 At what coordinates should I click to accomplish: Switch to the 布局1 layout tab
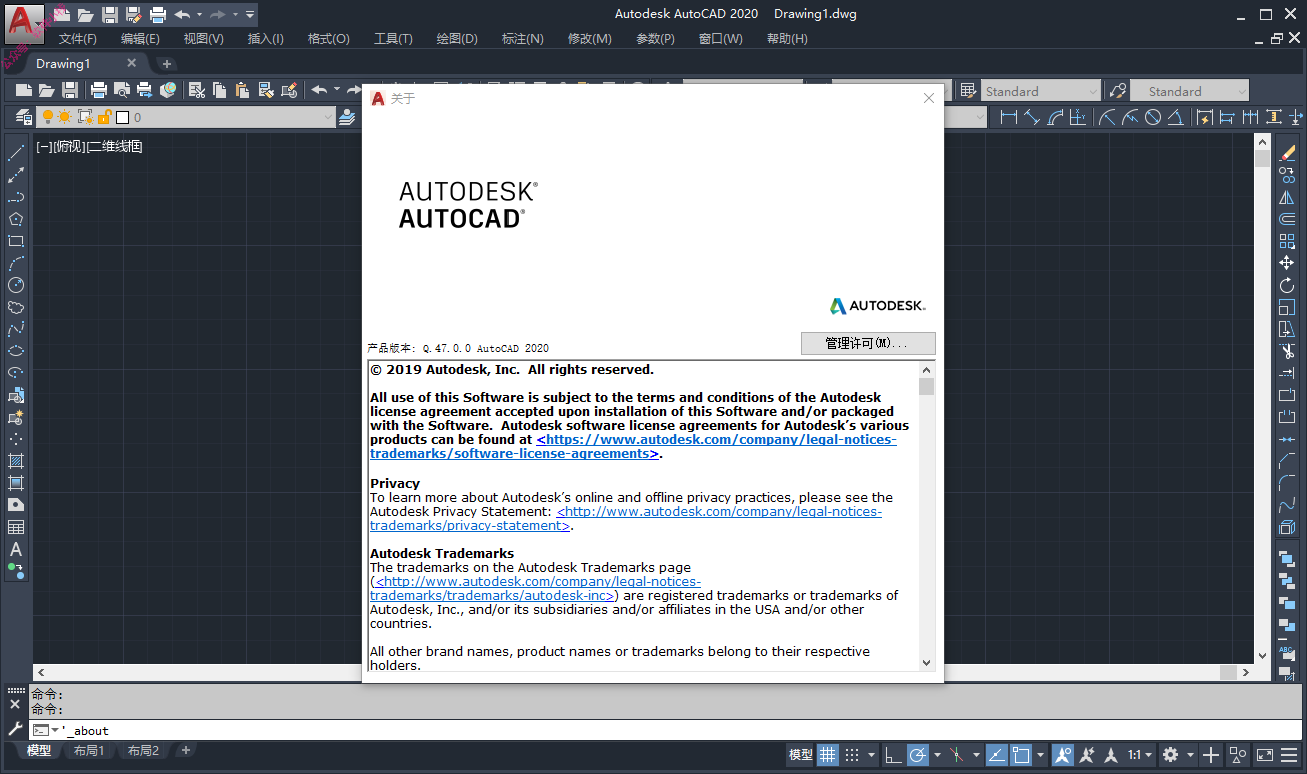tap(89, 750)
